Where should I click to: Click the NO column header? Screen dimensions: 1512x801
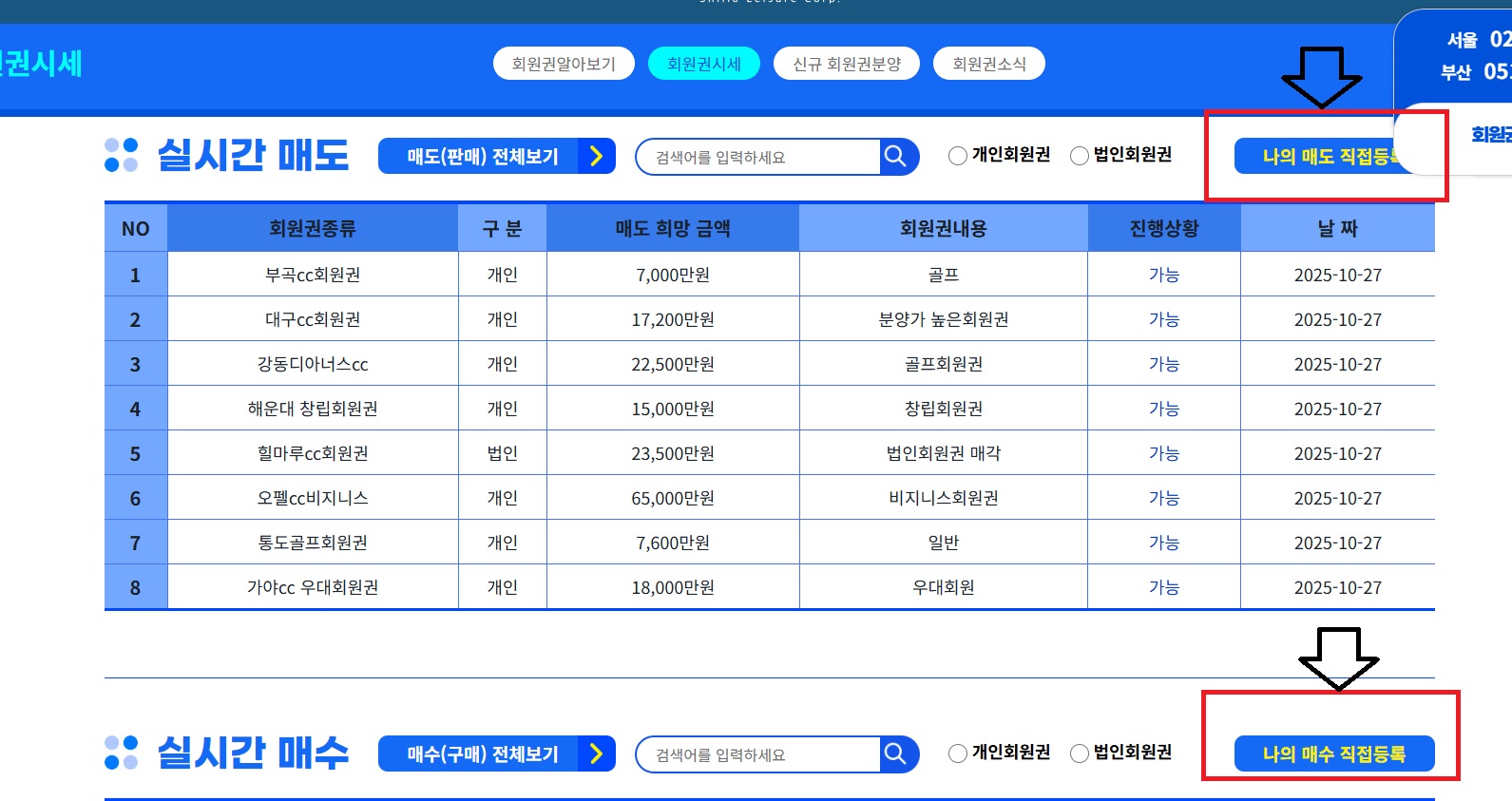[136, 228]
